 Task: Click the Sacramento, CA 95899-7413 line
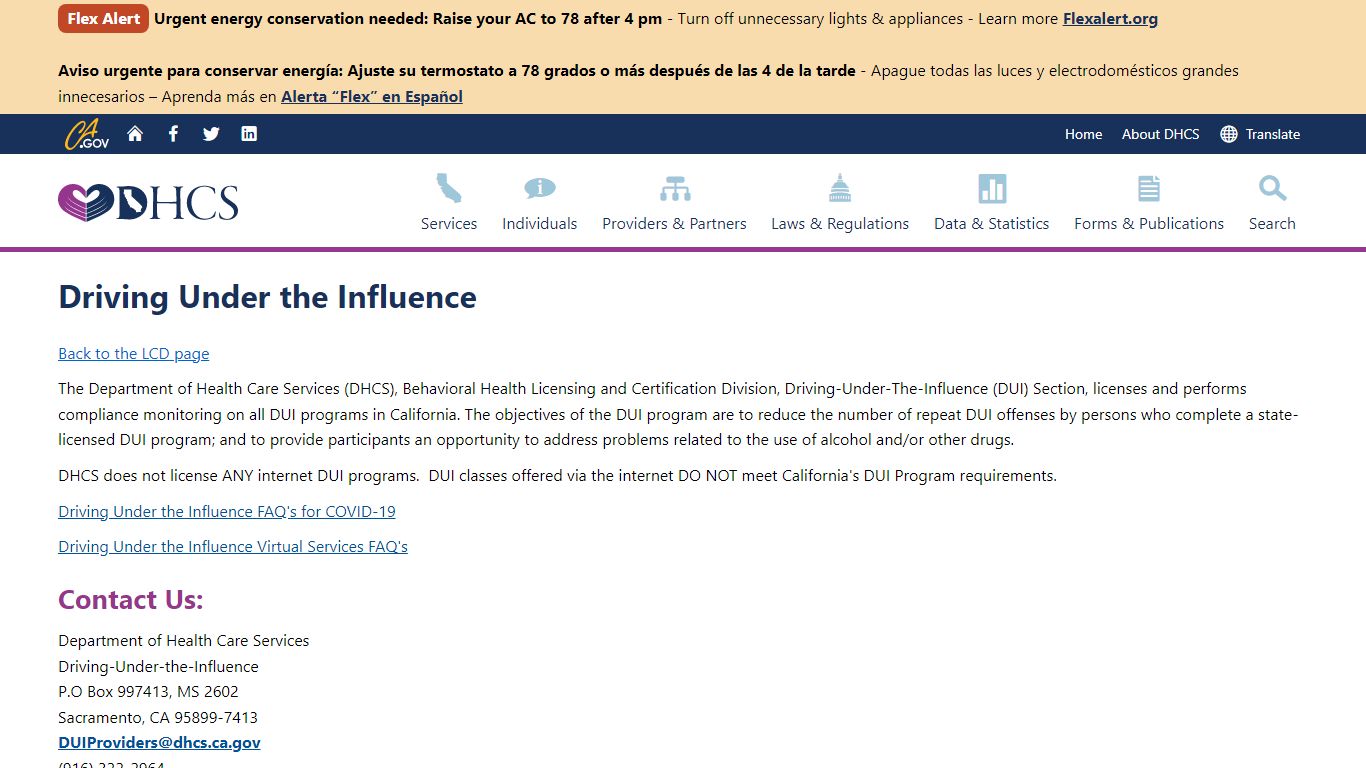tap(158, 718)
